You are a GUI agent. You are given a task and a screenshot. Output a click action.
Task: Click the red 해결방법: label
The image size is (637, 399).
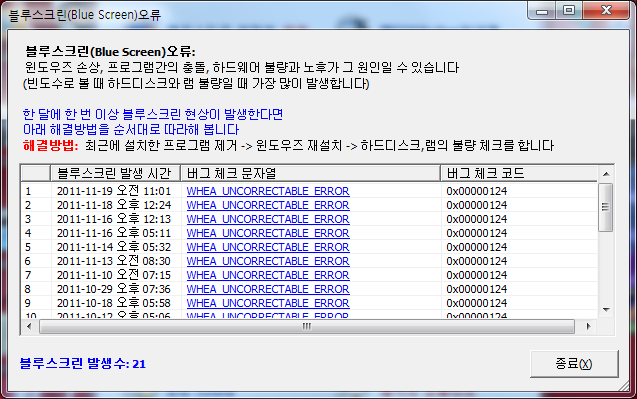(x=50, y=145)
